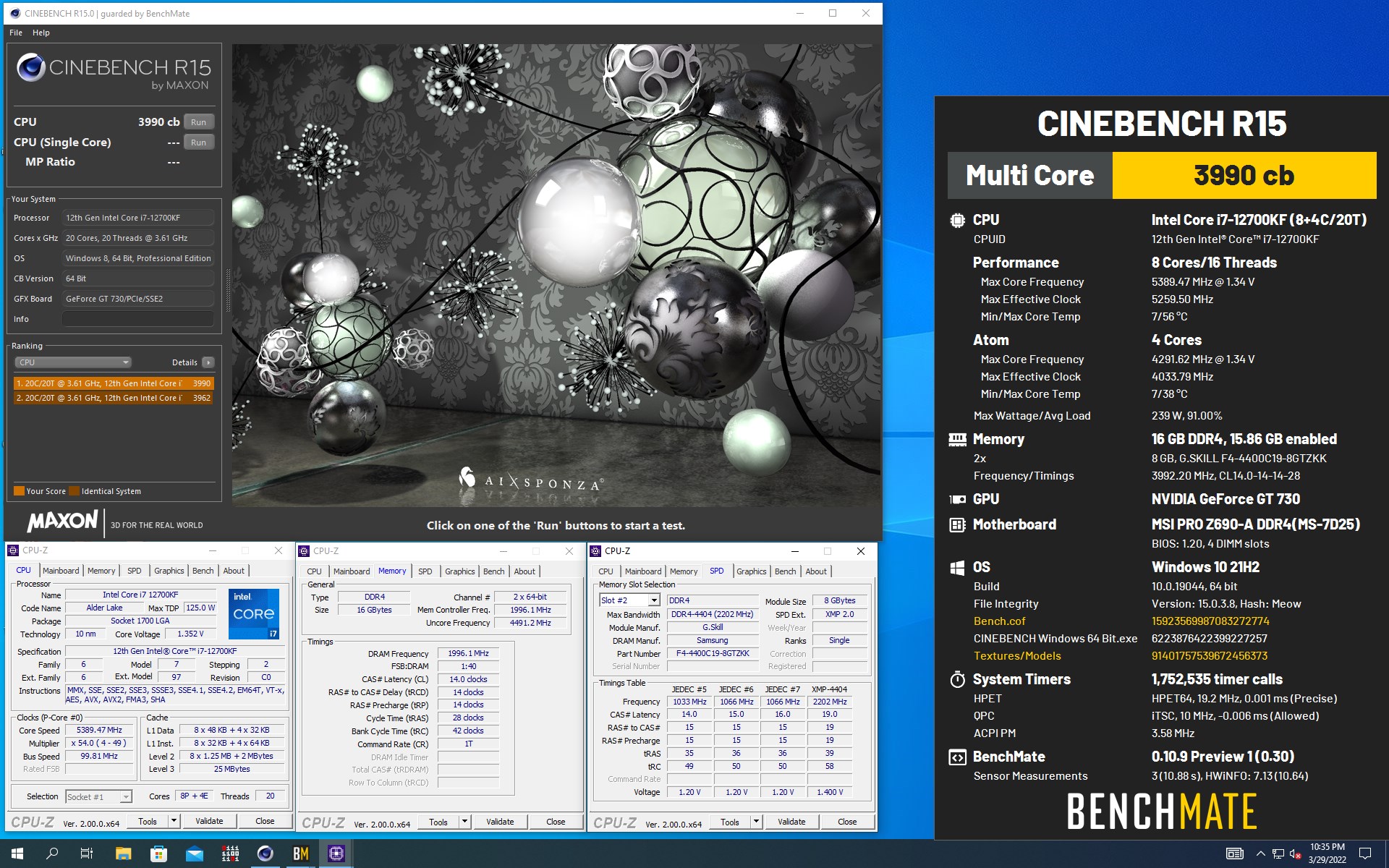The image size is (1389, 868).
Task: Open taskbar search magnifier
Action: (52, 854)
